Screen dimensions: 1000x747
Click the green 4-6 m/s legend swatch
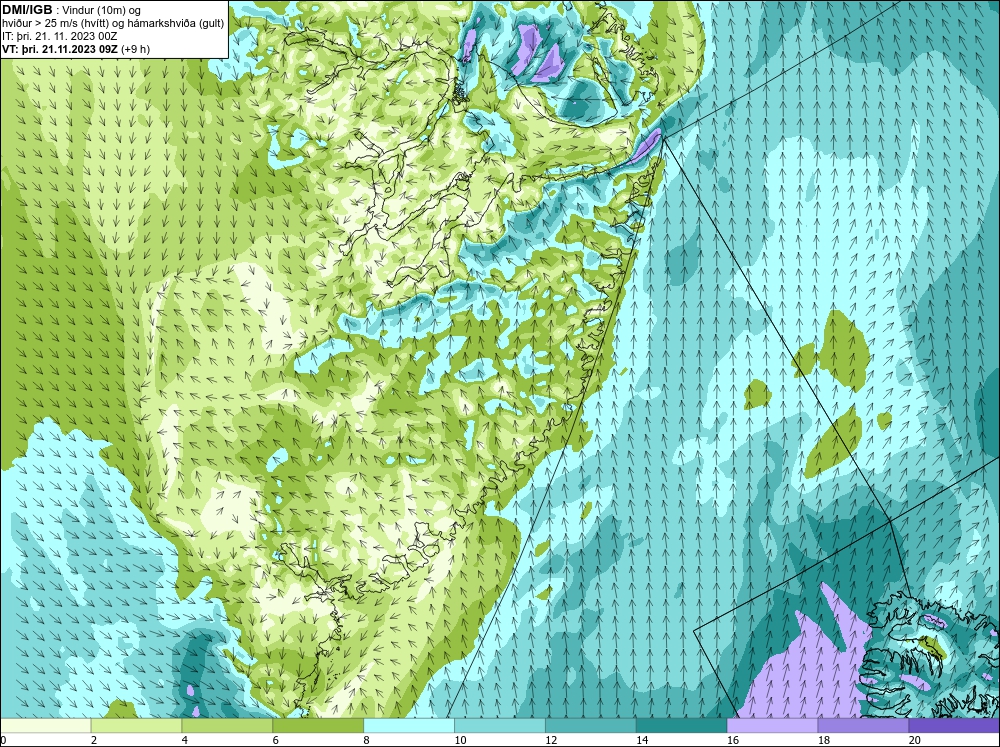[x=227, y=725]
